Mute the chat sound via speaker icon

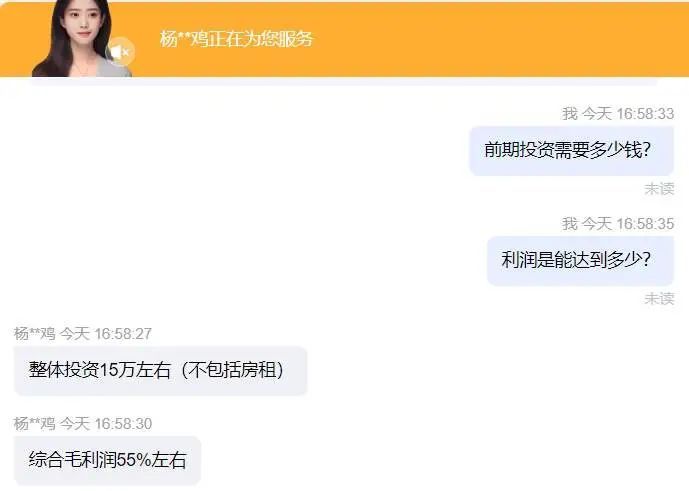click(120, 52)
